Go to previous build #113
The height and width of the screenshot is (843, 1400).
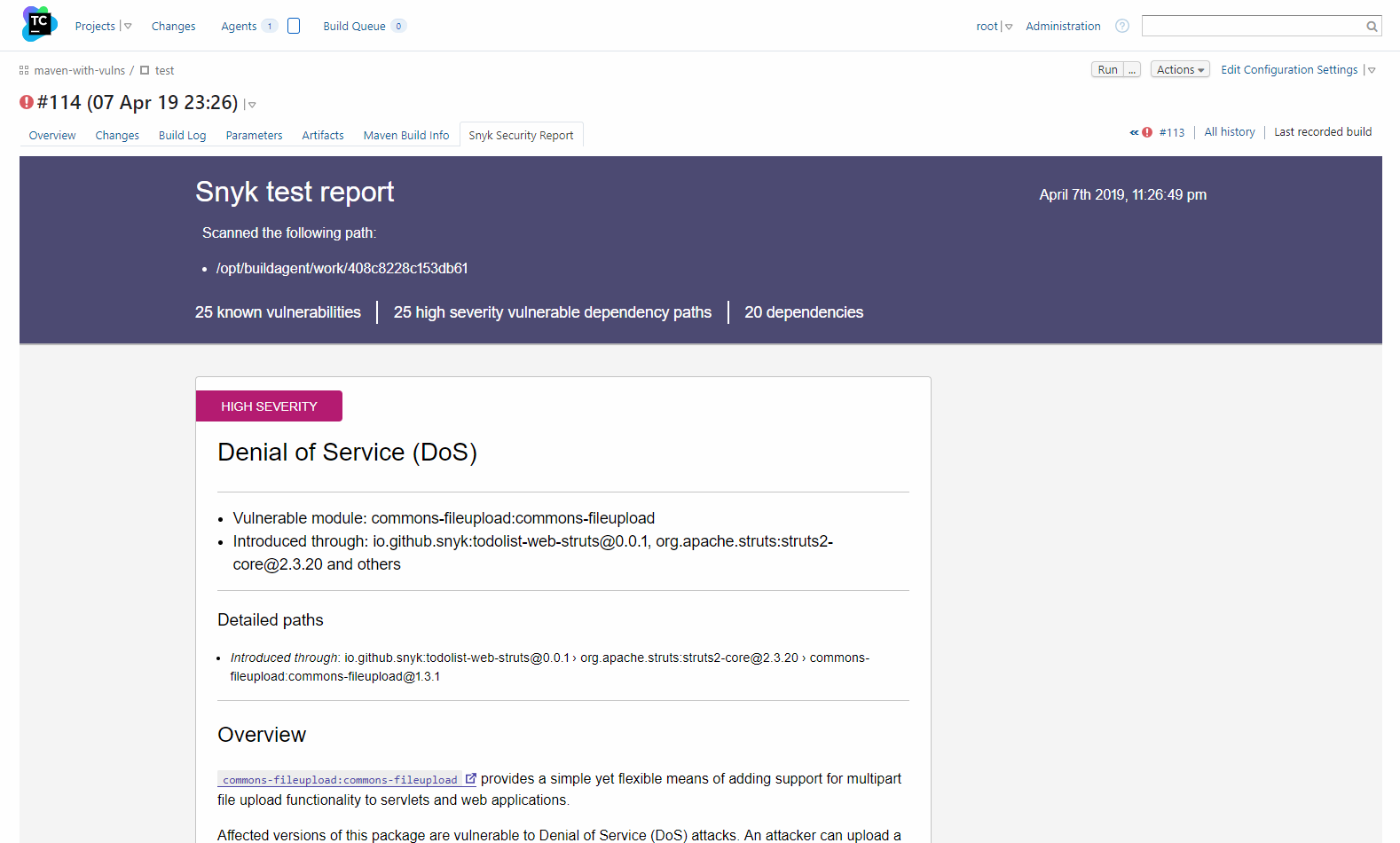(x=1171, y=132)
